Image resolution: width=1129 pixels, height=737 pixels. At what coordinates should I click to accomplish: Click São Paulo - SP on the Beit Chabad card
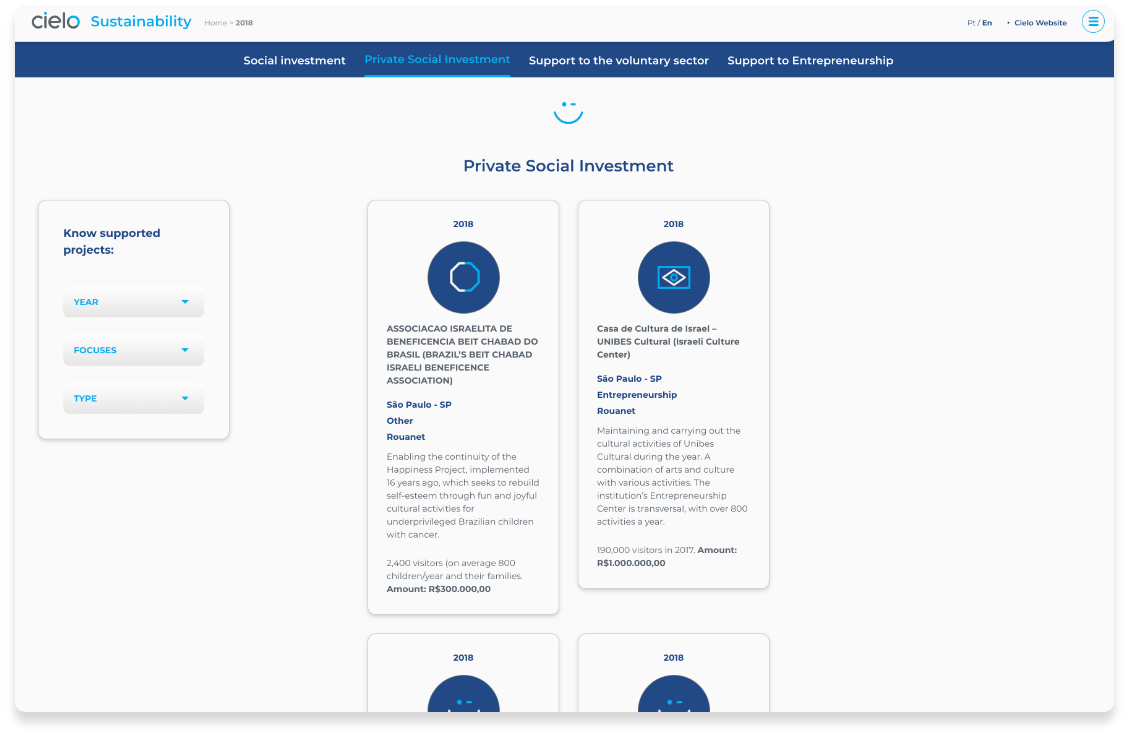click(419, 405)
